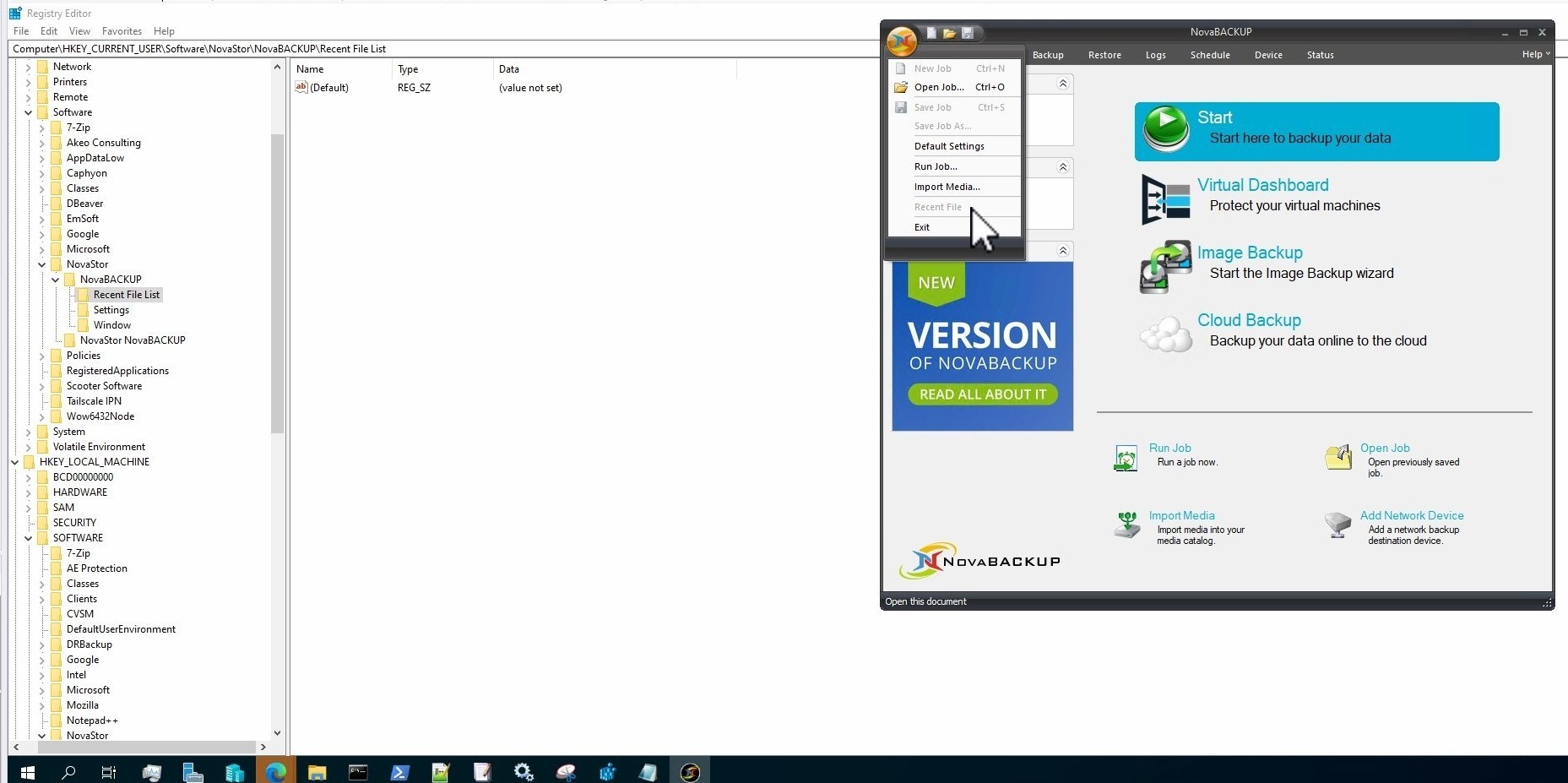This screenshot has height=783, width=1568.
Task: Click the Save disk icon in NovaBACKUP quick toolbar
Action: tap(968, 33)
